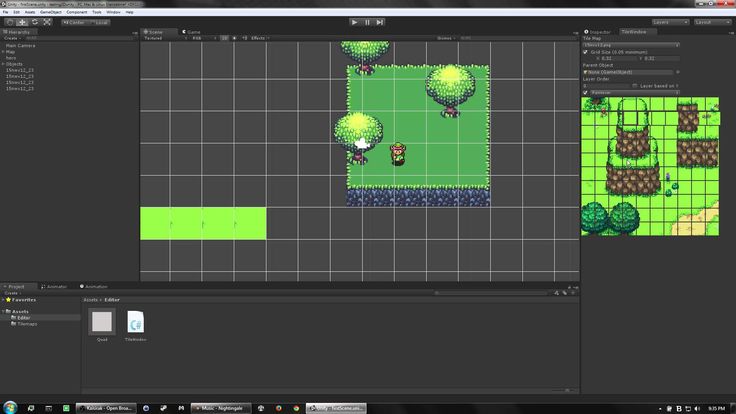Click the Parent Object None field

click(628, 72)
